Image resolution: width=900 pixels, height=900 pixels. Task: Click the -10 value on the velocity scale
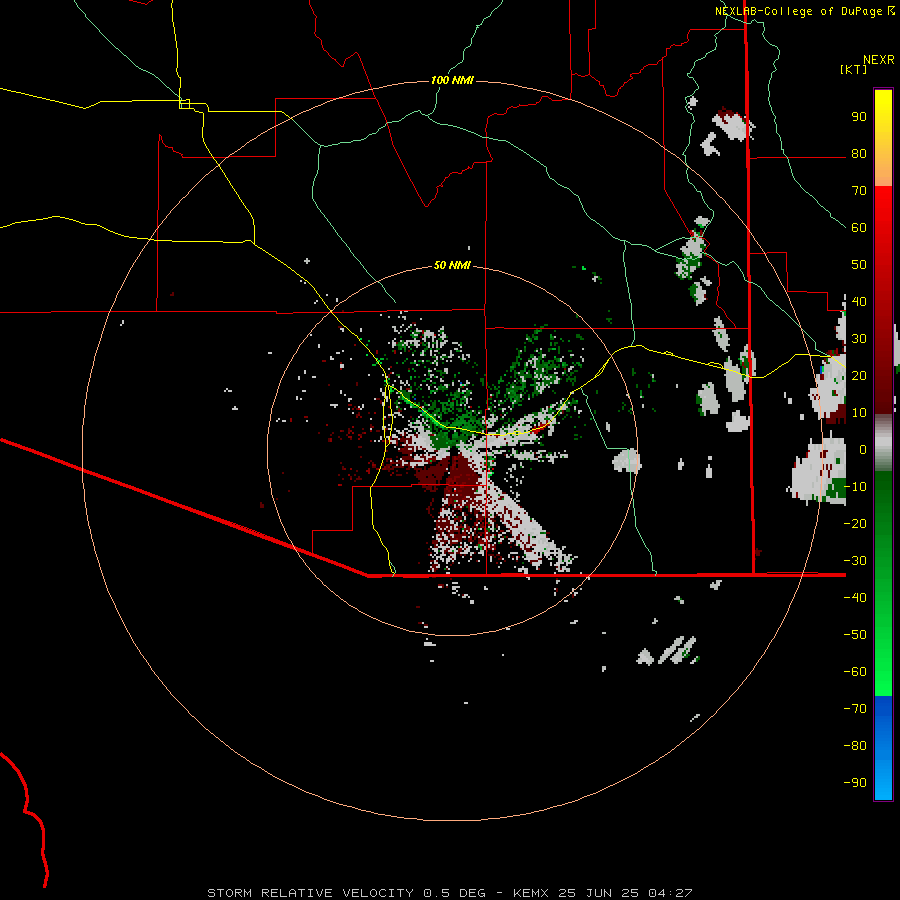point(855,487)
